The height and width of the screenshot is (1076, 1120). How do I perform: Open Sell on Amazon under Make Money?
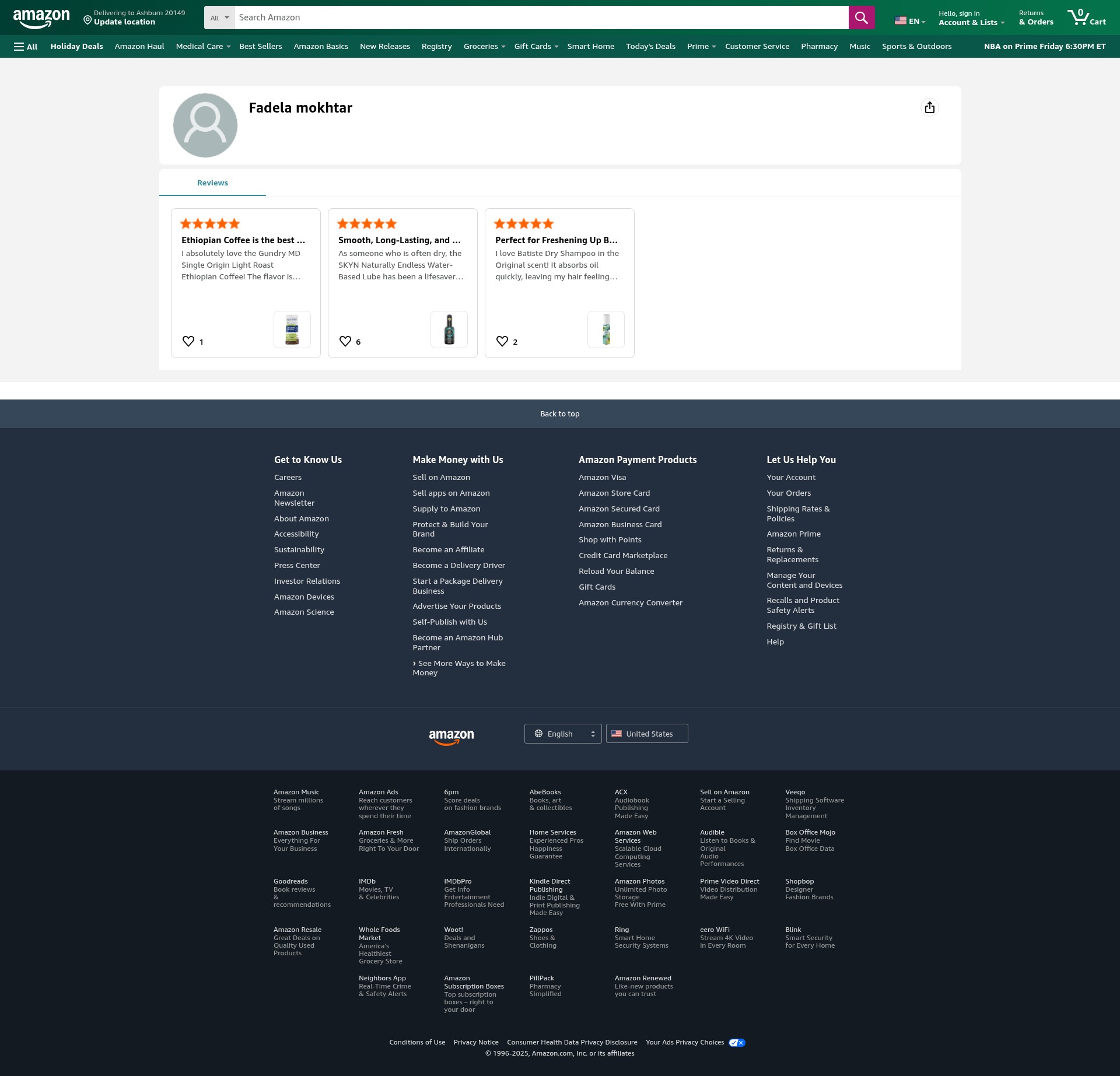pos(441,478)
